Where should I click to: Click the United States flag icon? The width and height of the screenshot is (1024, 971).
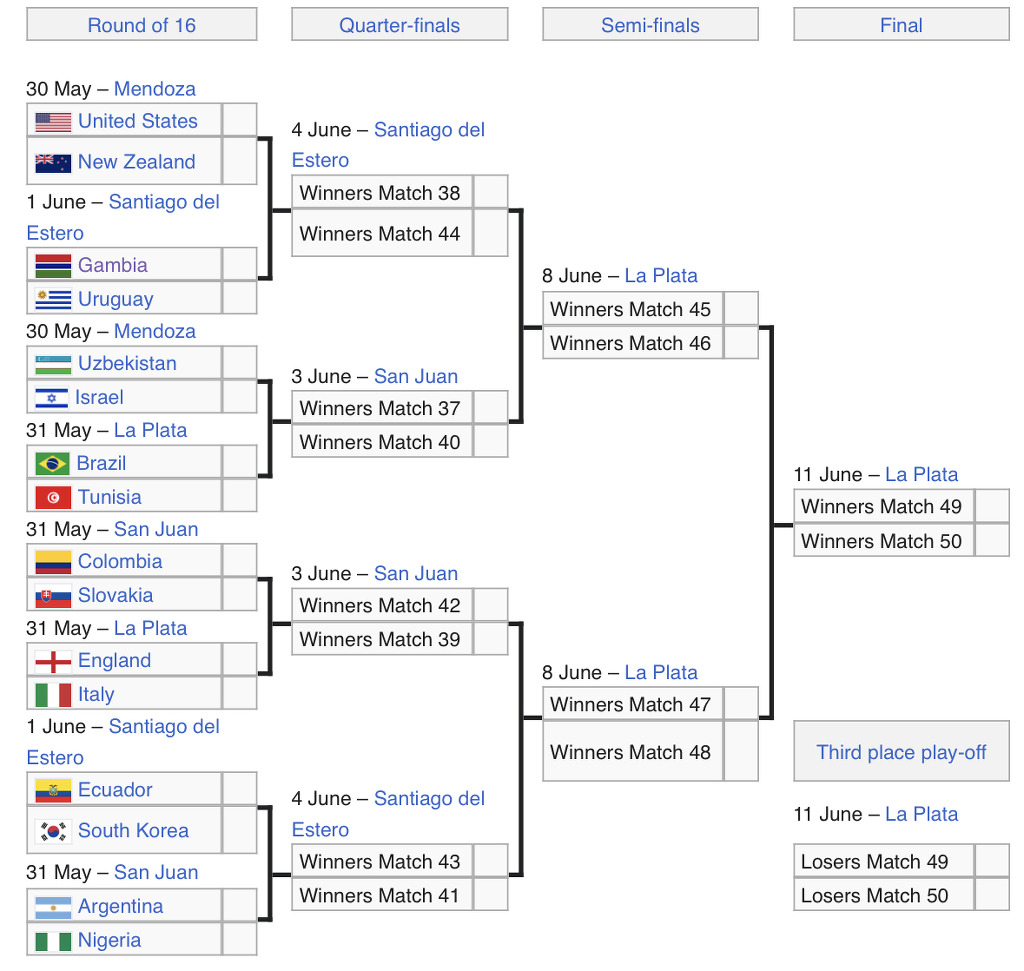point(53,121)
